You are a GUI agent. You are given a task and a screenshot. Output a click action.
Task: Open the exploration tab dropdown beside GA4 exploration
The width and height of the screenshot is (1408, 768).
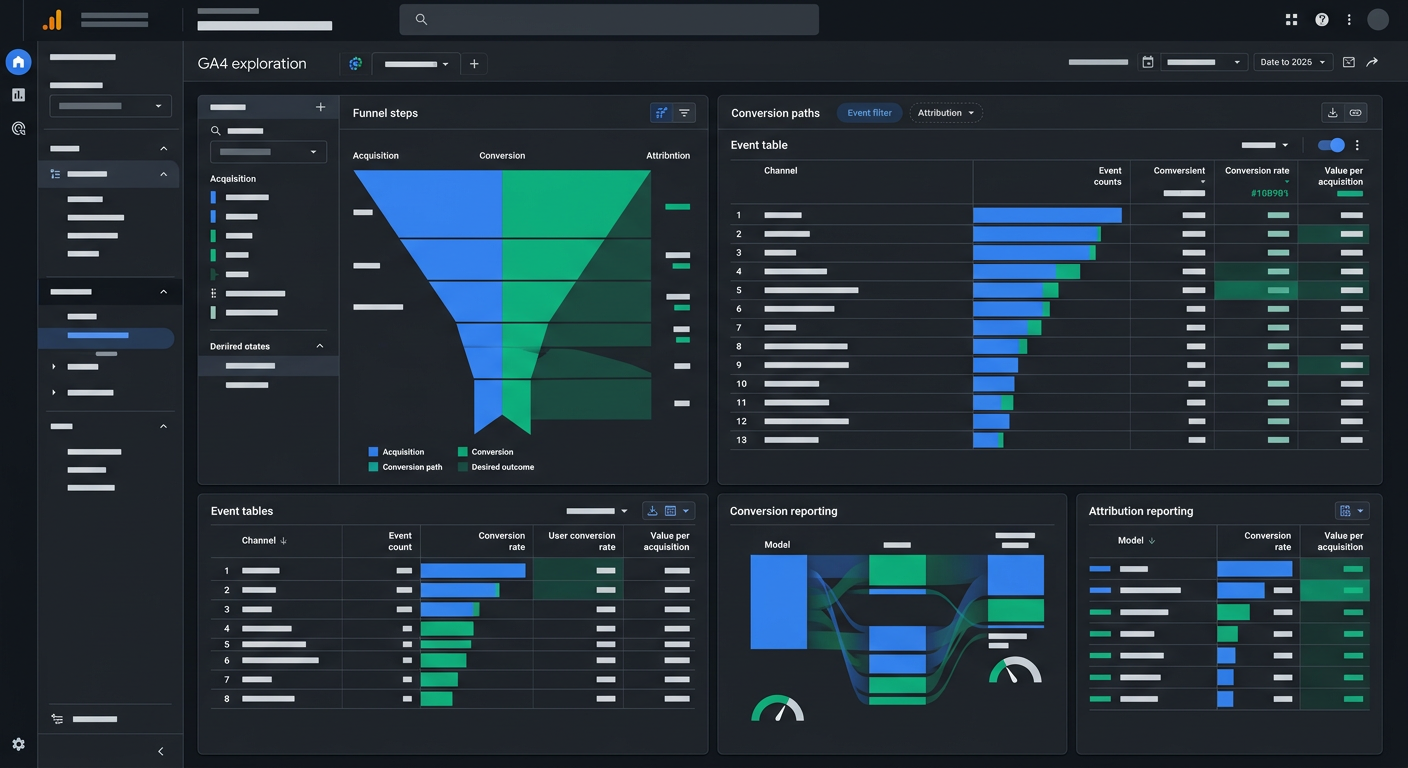(416, 64)
